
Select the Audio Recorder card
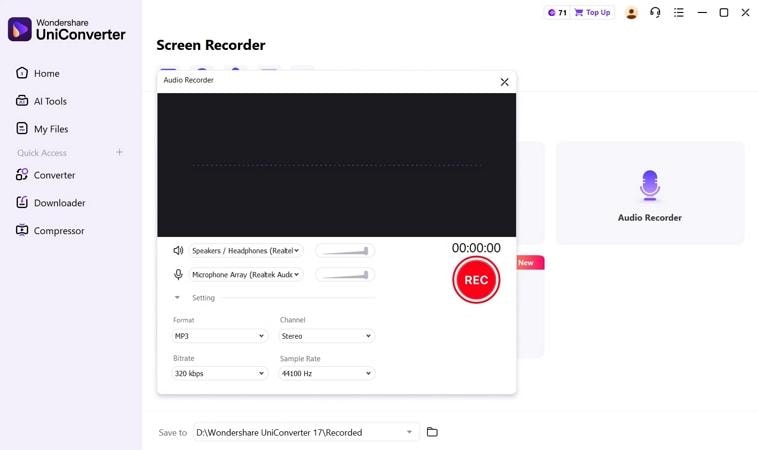click(650, 193)
